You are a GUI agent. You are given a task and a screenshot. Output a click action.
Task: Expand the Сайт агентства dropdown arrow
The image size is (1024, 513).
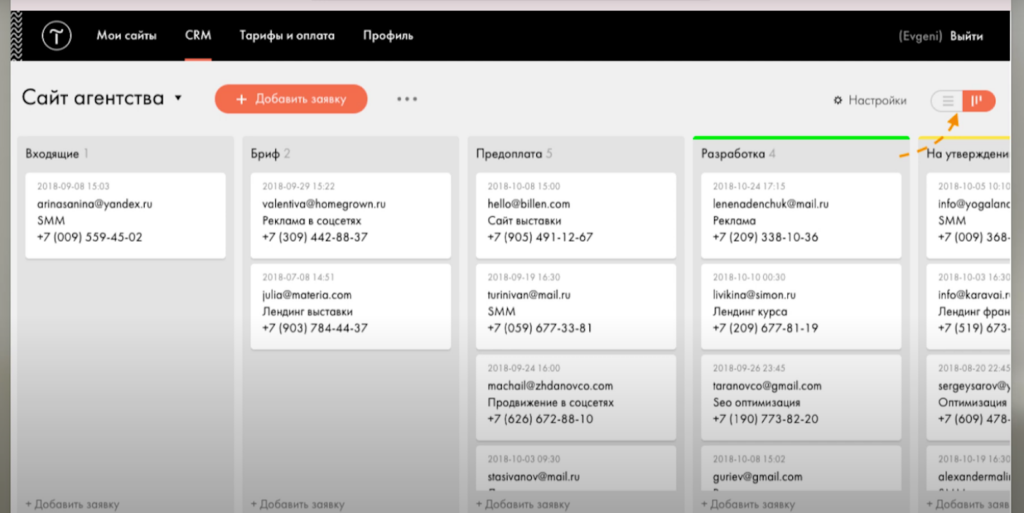pyautogui.click(x=178, y=99)
